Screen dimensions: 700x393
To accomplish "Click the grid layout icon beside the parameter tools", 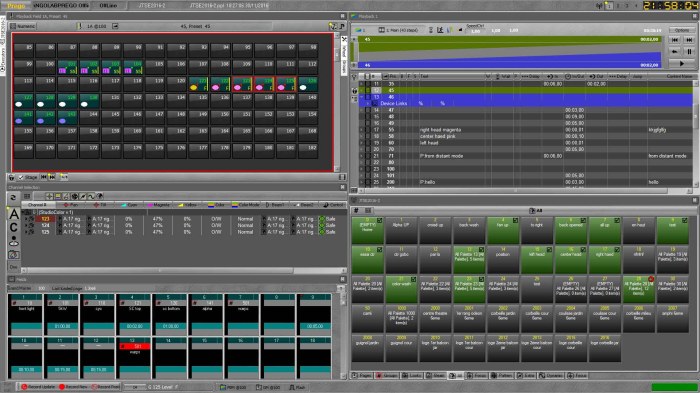I will click(x=27, y=196).
